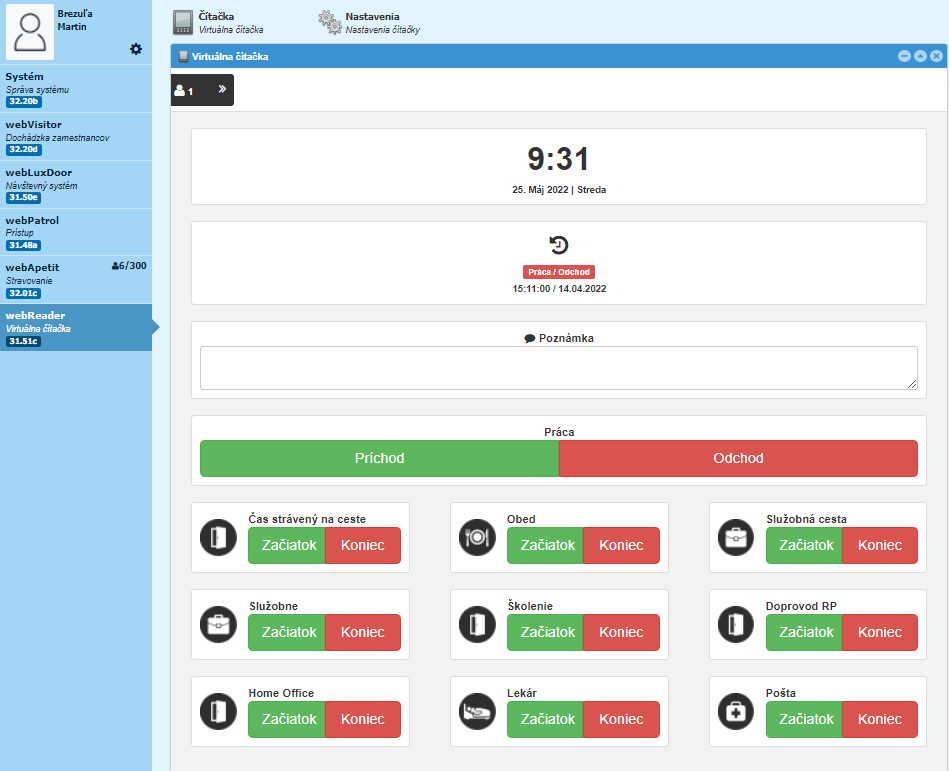This screenshot has width=949, height=771.
Task: Start Lekár with Začiatok button
Action: (545, 719)
